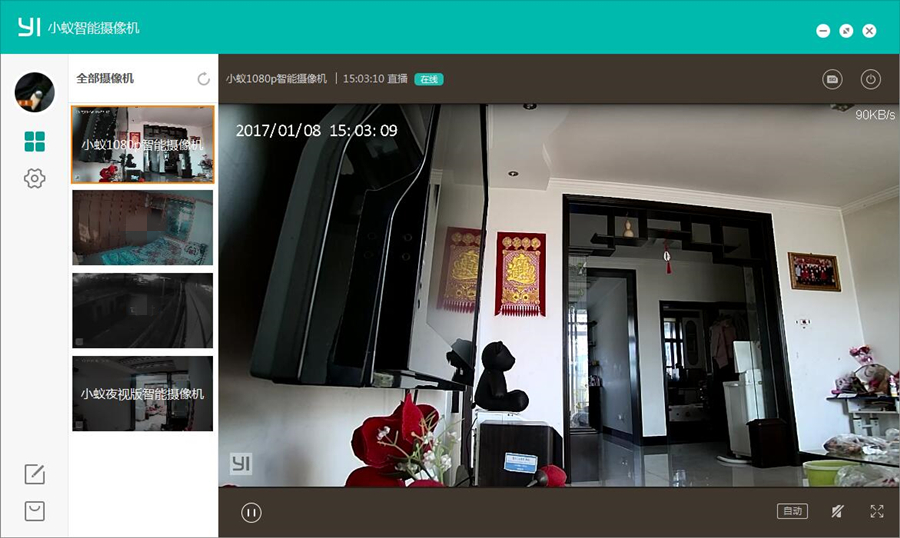The image size is (900, 538).
Task: Click the 全部摄像机 heading
Action: click(105, 78)
